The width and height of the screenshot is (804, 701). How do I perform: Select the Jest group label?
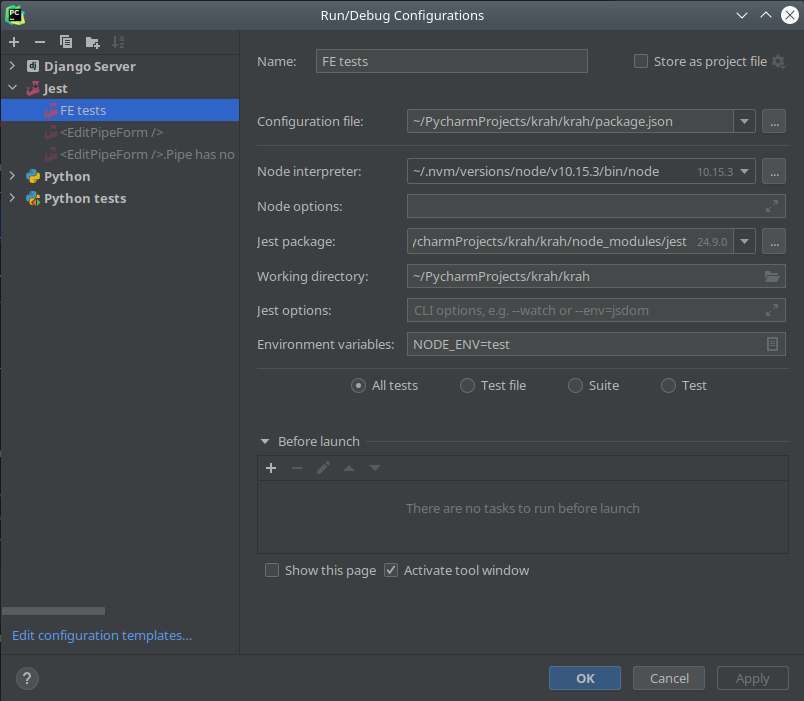(55, 89)
